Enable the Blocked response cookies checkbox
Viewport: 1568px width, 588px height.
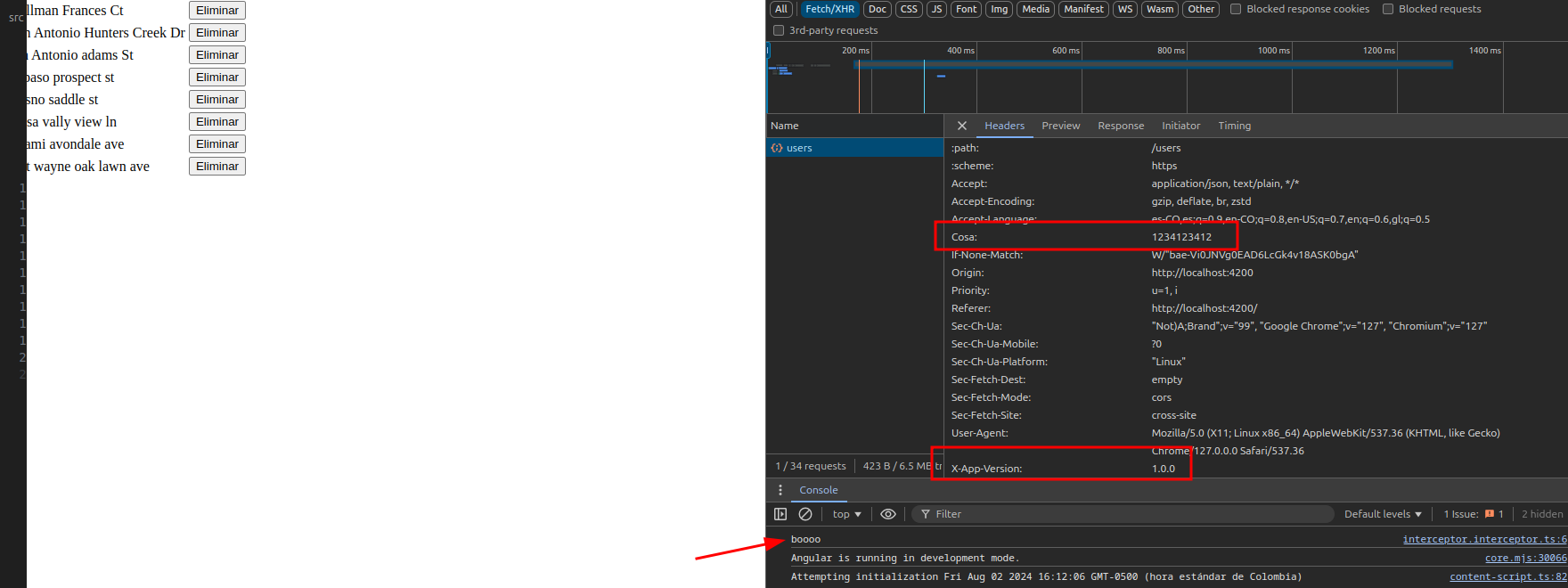click(x=1236, y=9)
